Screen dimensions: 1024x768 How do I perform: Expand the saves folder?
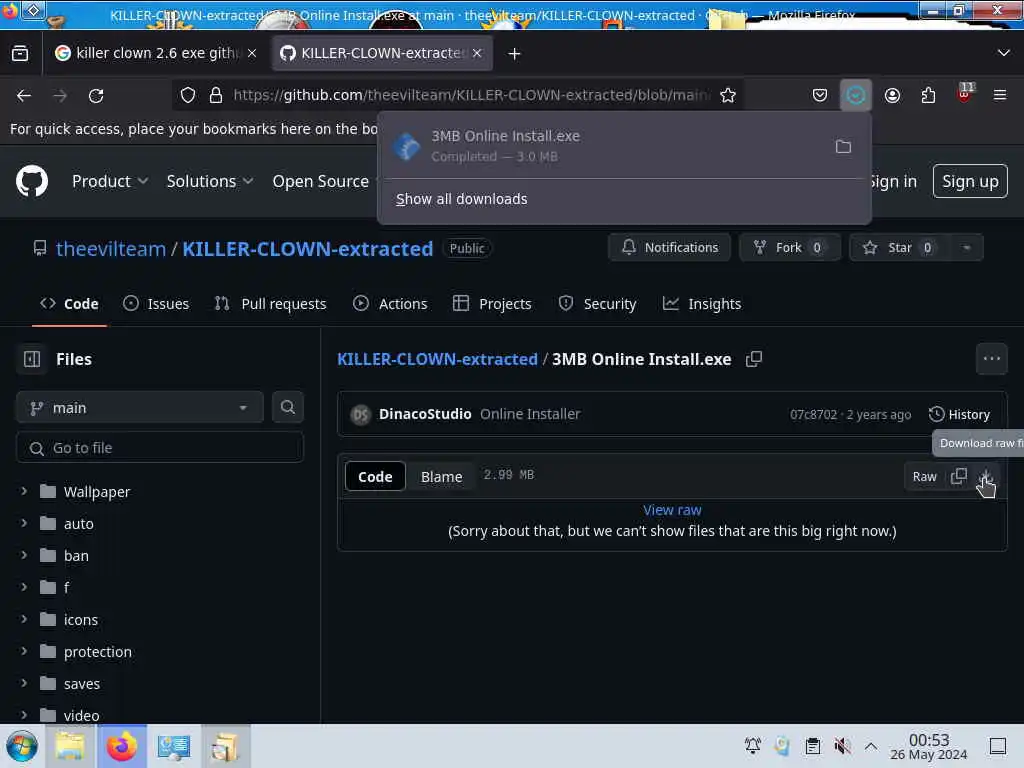click(x=24, y=683)
